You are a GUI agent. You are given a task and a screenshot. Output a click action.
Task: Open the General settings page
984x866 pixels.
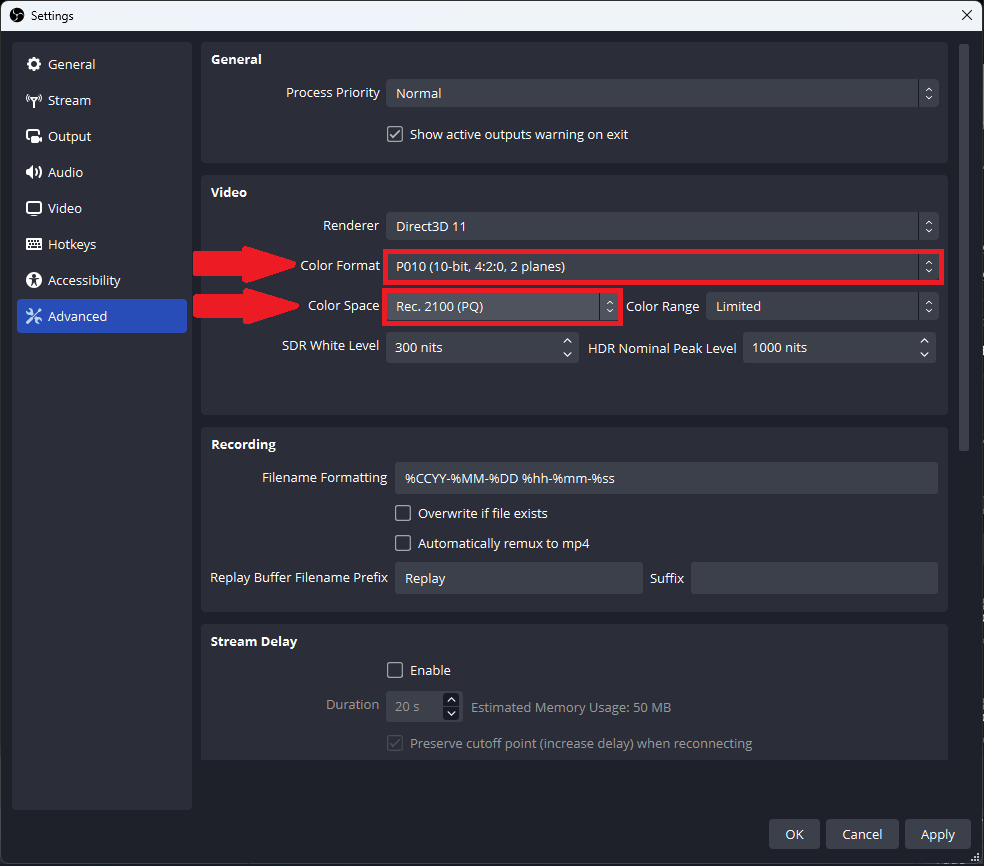102,64
